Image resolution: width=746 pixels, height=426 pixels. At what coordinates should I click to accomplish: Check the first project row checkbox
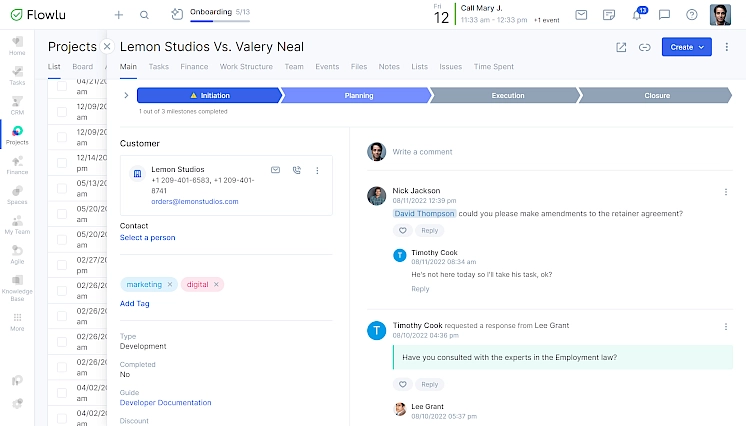62,85
